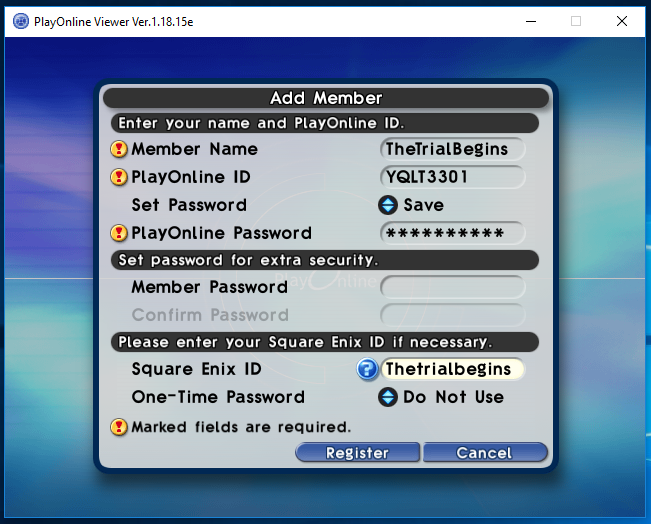Click required marker beside Member Name

[119, 149]
